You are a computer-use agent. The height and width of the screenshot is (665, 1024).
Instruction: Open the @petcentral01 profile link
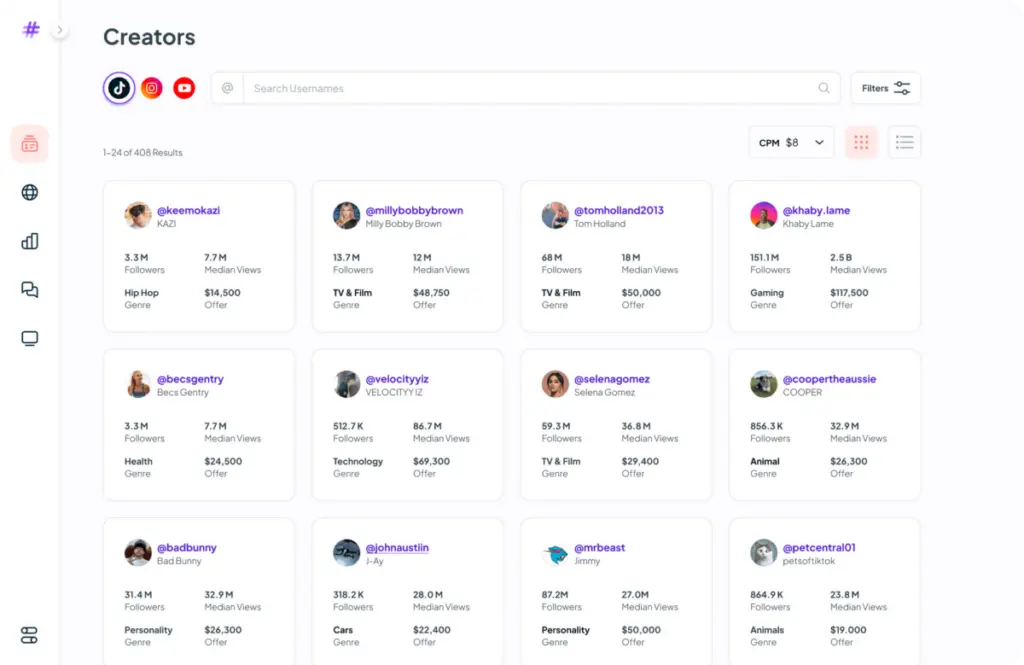[x=819, y=547]
